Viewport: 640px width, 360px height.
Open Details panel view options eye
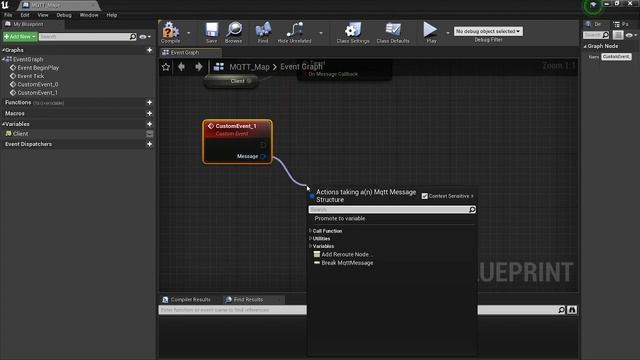point(631,36)
